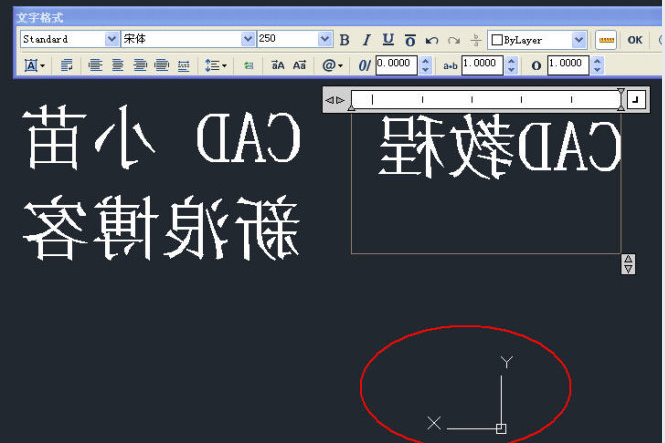Click inside the CAD教程 text editing box

pyautogui.click(x=486, y=183)
